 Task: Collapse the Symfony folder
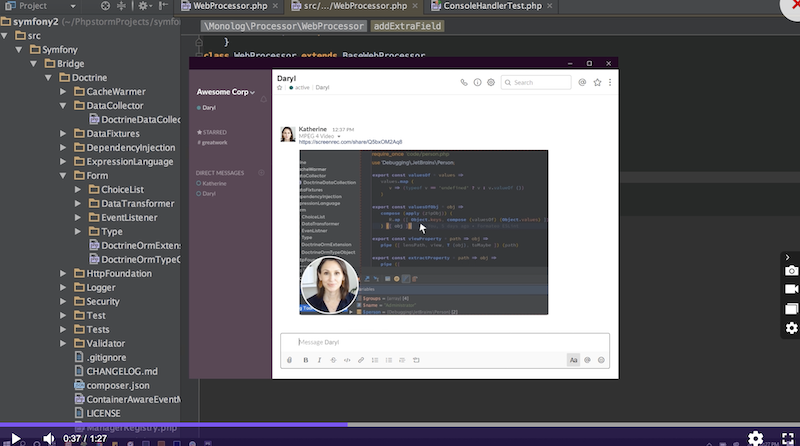click(x=19, y=49)
